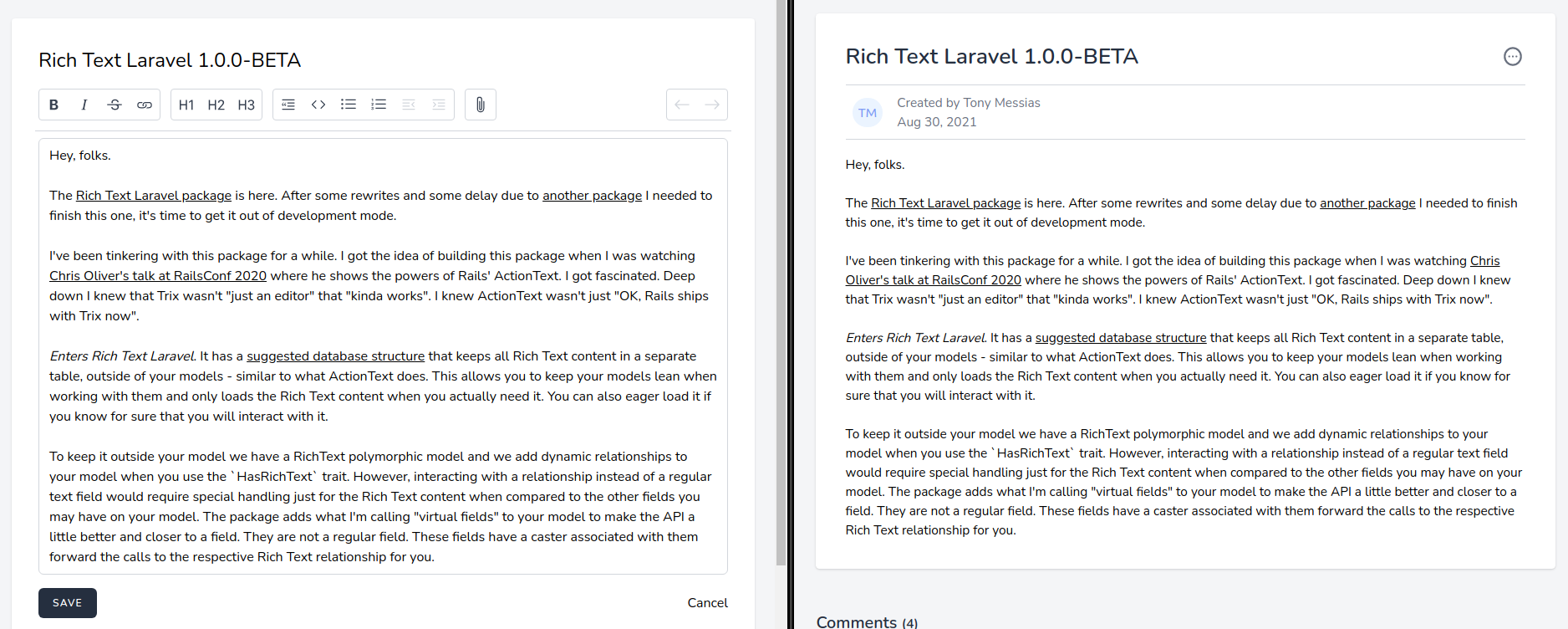Redo edit with right arrow
1568x629 pixels.
712,105
